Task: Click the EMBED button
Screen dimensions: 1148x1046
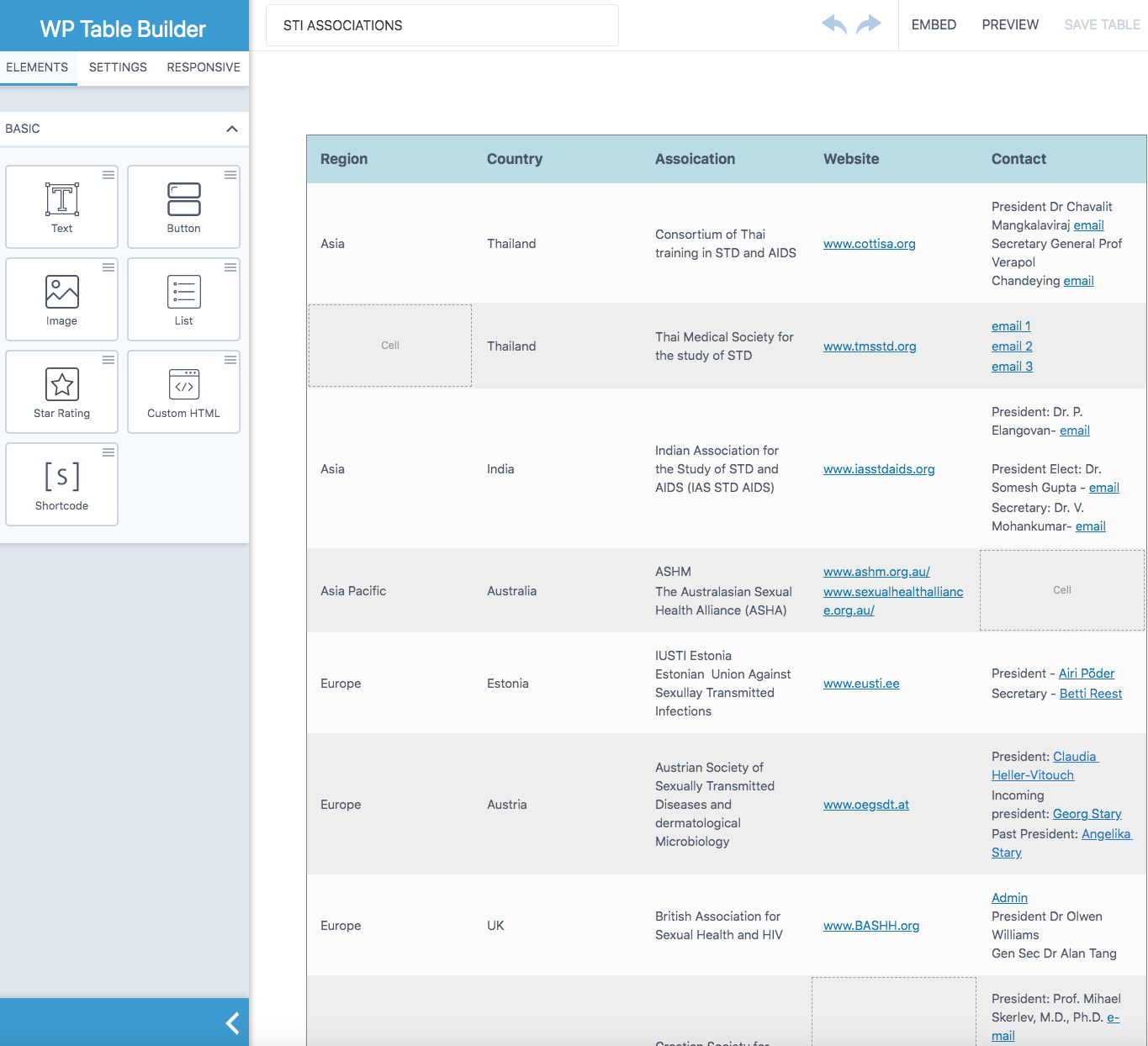Action: tap(934, 24)
